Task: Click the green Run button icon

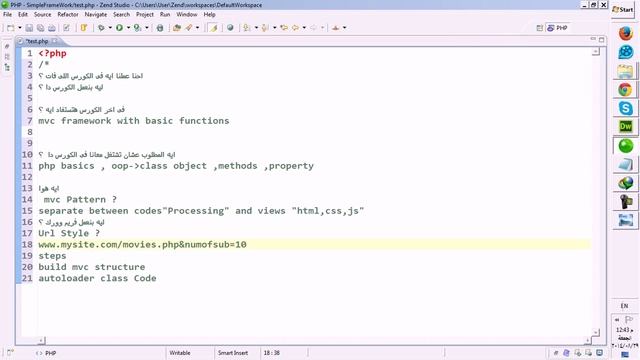Action: (119, 28)
